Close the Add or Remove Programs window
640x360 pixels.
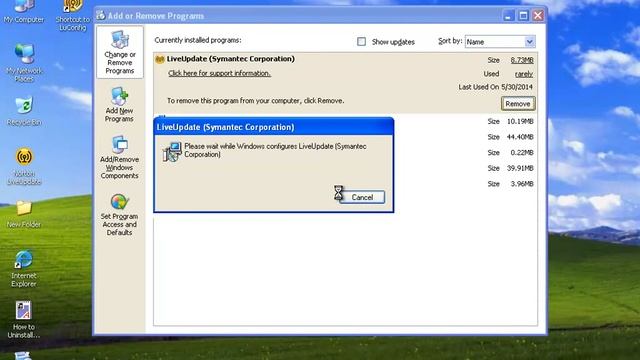coord(538,16)
